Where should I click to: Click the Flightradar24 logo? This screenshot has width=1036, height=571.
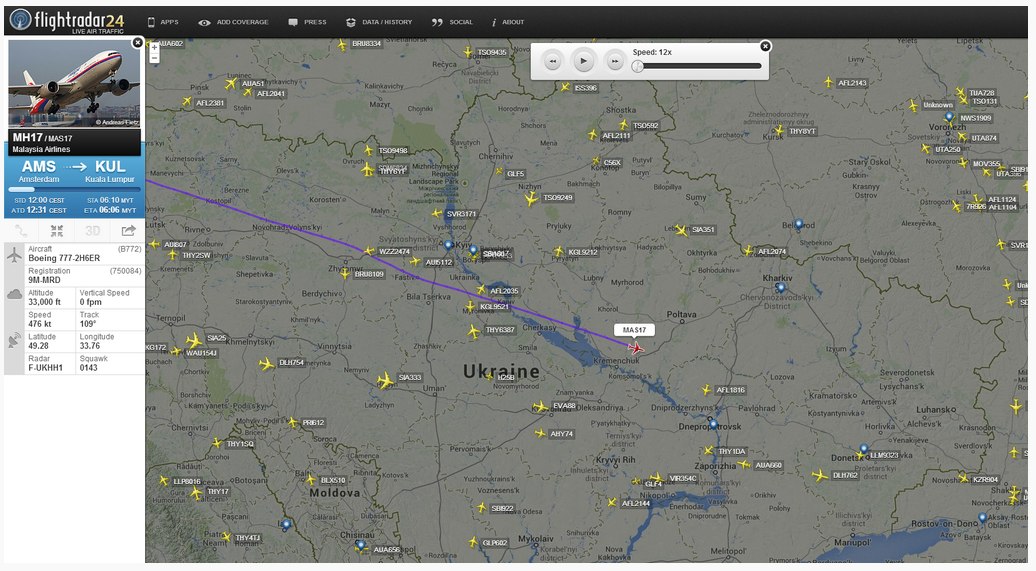[x=67, y=20]
